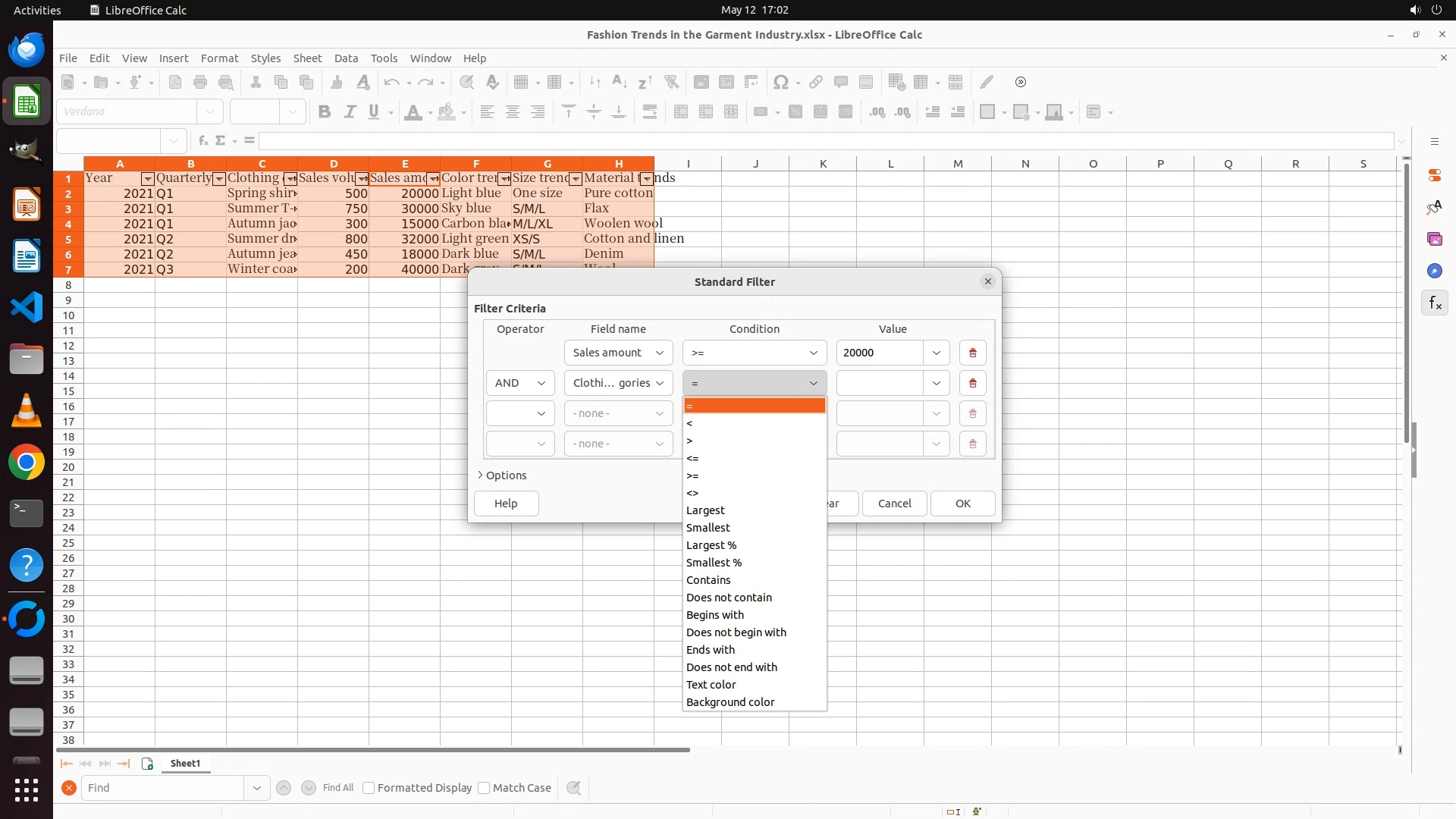Launch Visual Studio Code from the dock
1456x819 pixels.
click(27, 307)
